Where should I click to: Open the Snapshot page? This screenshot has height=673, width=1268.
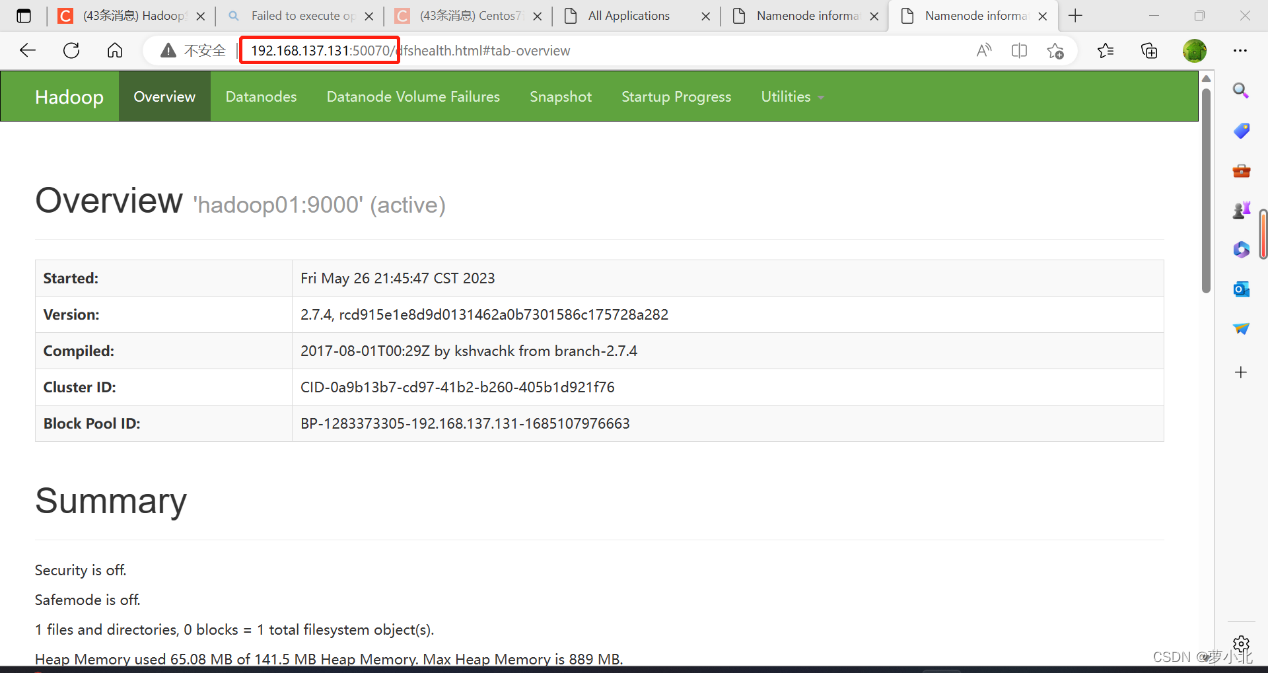coord(561,97)
